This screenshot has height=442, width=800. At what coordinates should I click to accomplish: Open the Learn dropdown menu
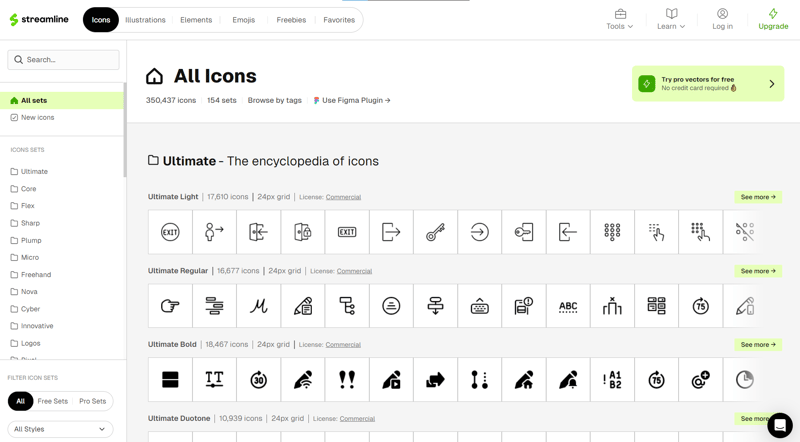click(x=671, y=19)
